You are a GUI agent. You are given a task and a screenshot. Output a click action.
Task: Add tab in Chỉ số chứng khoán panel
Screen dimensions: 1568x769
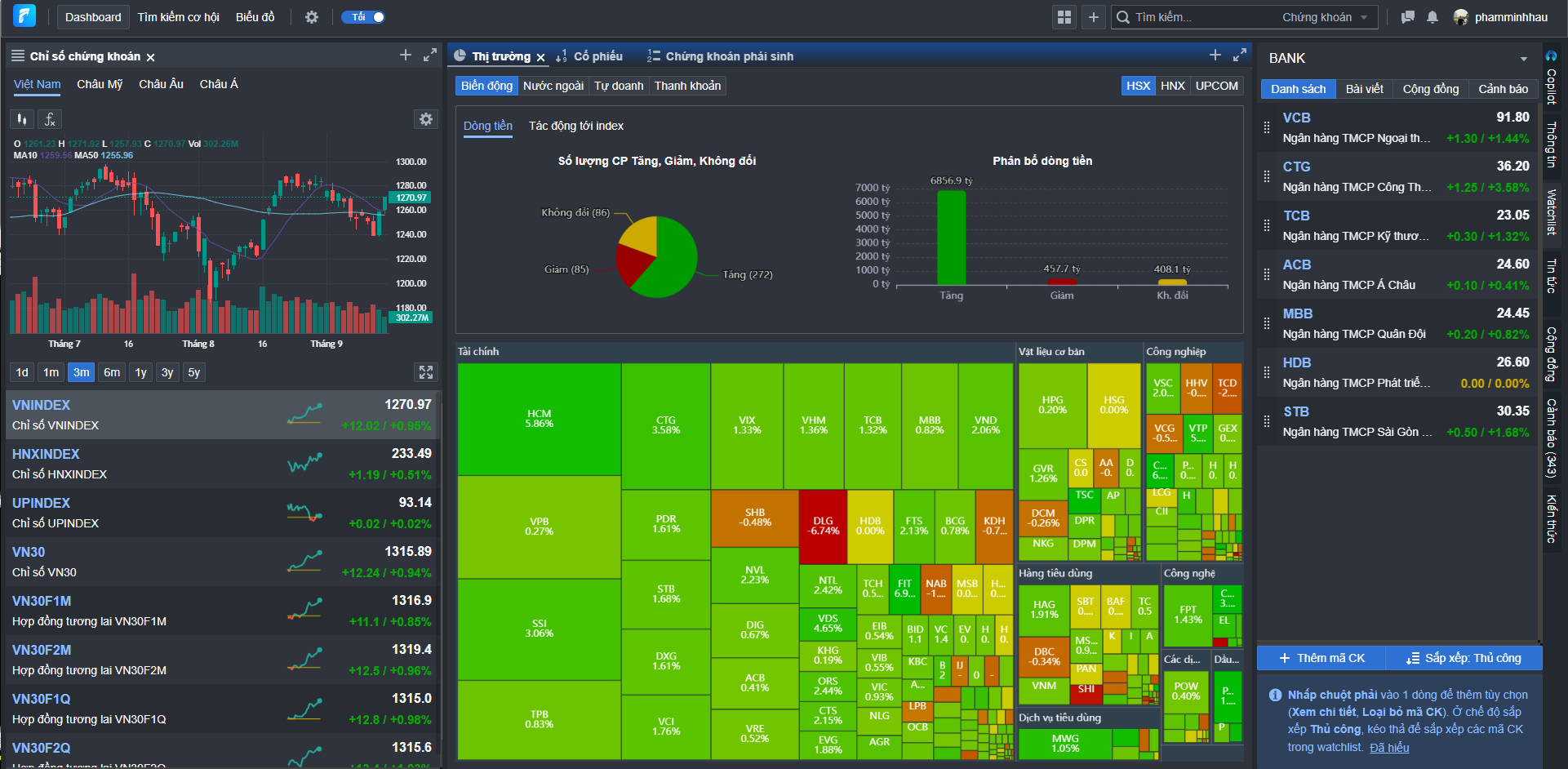click(x=405, y=55)
